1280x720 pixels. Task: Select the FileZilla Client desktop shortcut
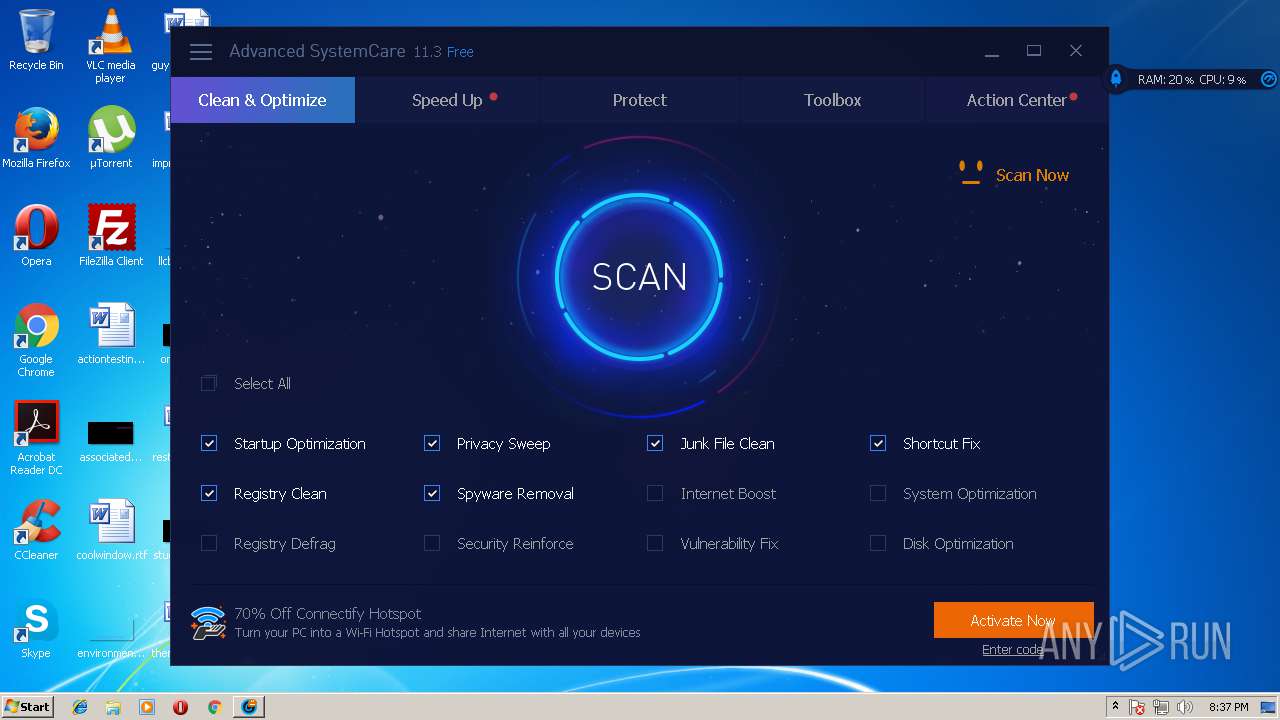[x=111, y=236]
